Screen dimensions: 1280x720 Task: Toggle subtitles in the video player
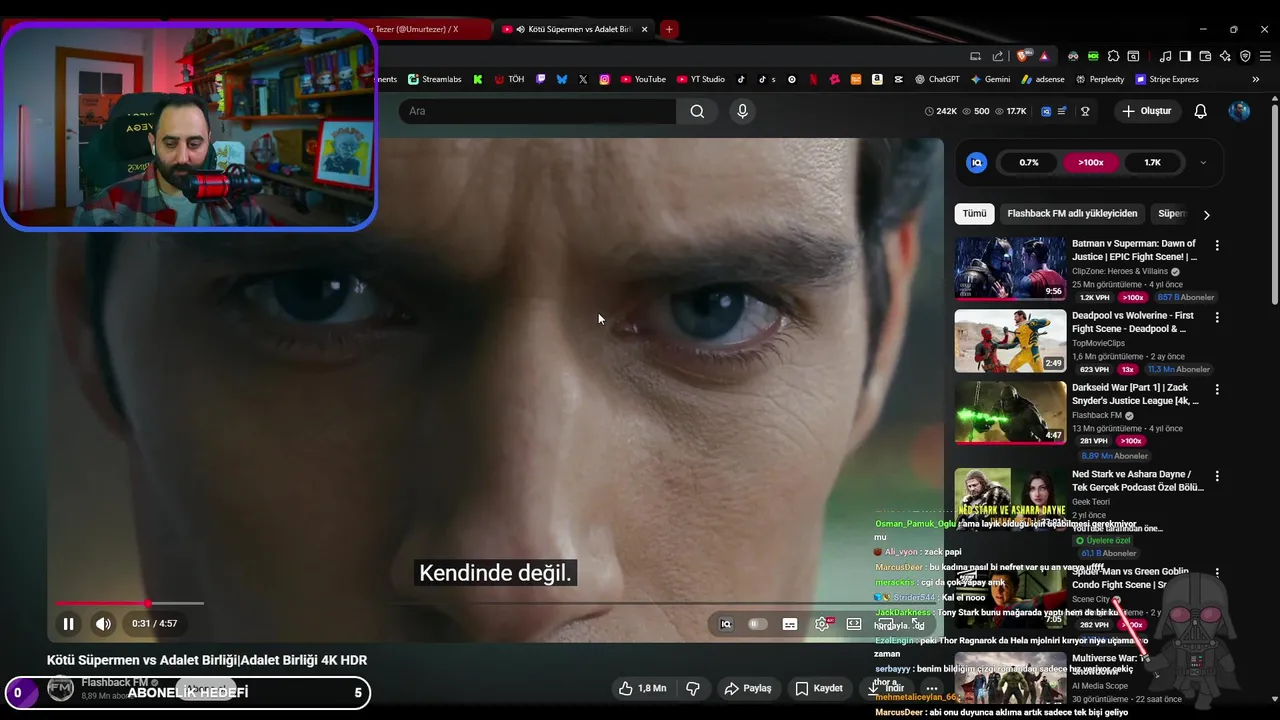point(790,624)
